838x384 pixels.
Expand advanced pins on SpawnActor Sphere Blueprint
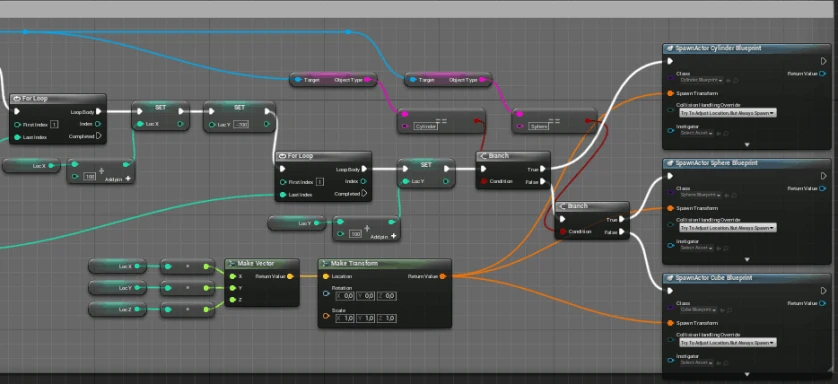coord(747,260)
